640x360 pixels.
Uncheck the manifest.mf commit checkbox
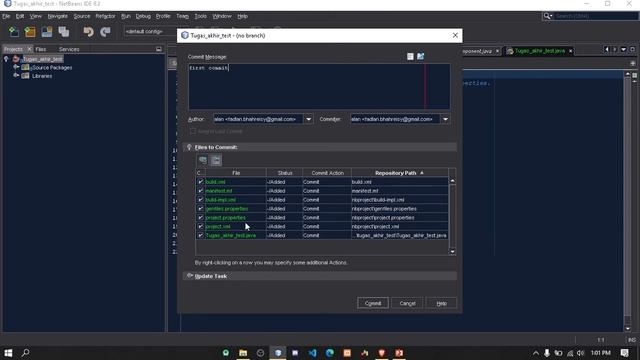200,191
